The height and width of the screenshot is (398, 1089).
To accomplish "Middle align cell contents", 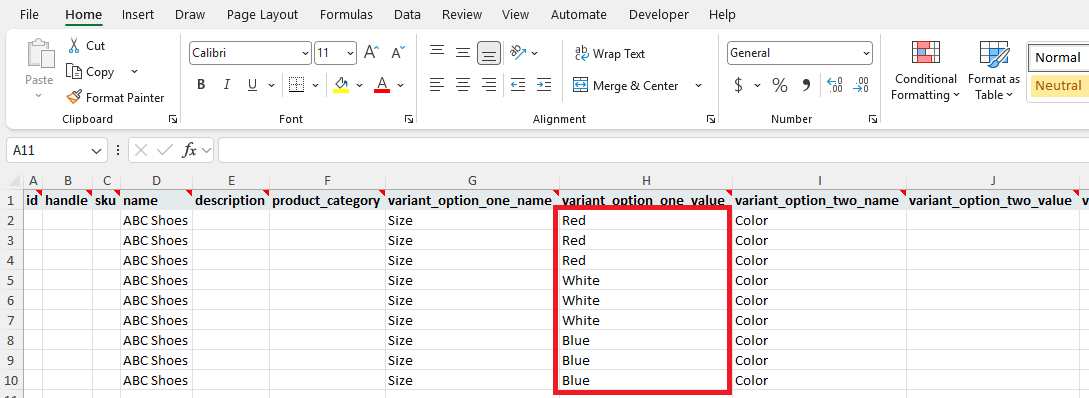I will 463,52.
